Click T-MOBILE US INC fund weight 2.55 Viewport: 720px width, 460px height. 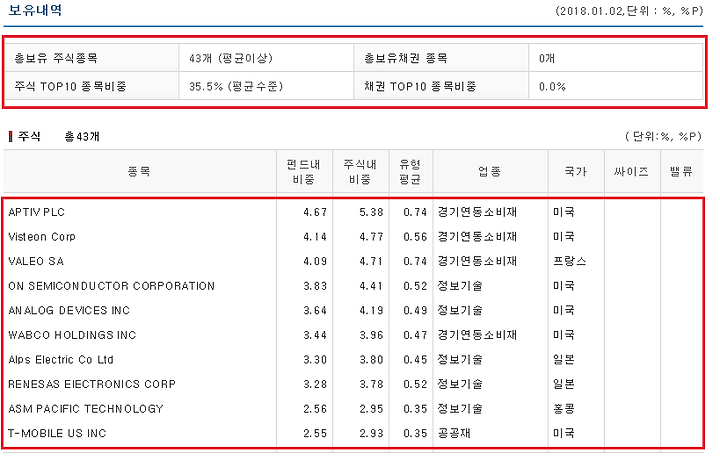click(315, 433)
